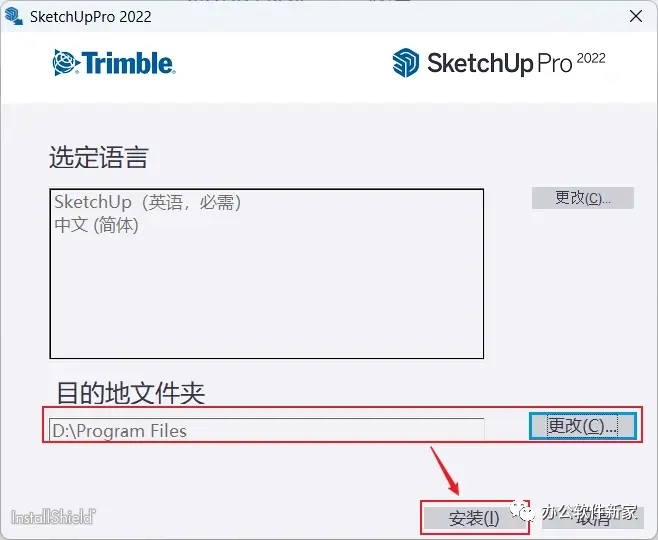This screenshot has width=658, height=540.
Task: Click the SketchUp icon in the title bar
Action: 13,16
